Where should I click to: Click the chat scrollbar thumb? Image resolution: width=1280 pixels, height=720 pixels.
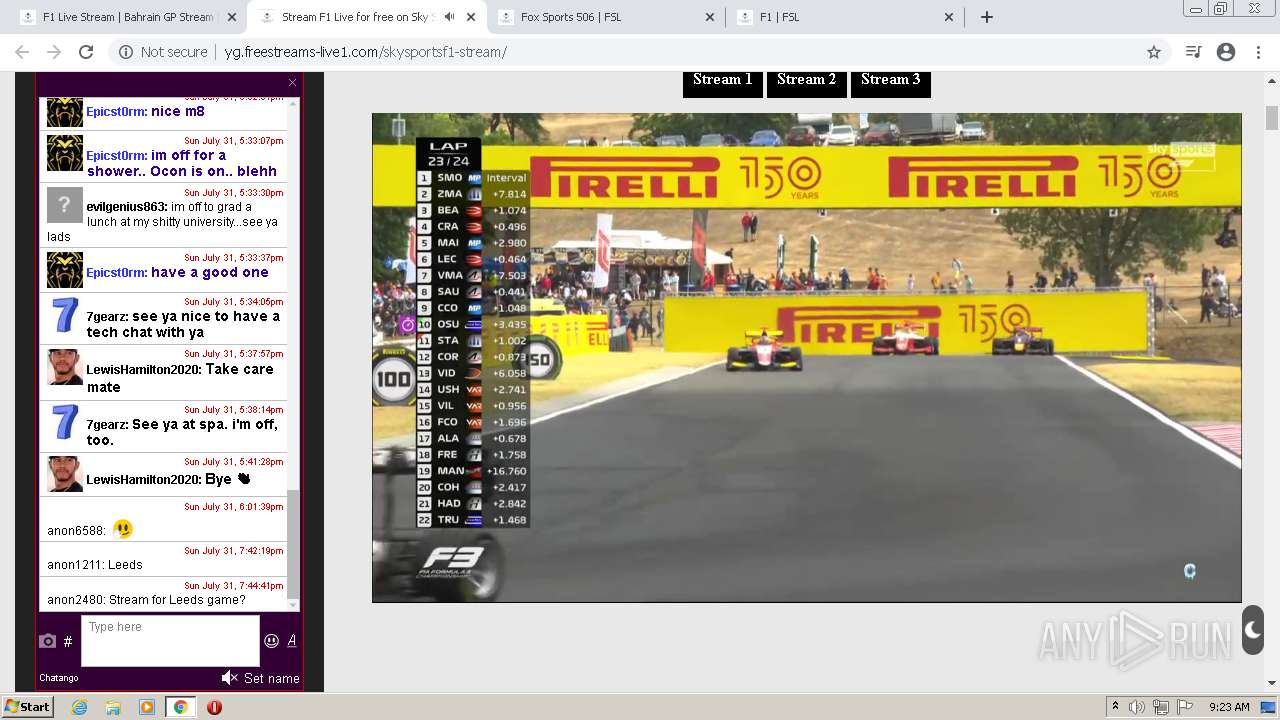click(x=293, y=545)
